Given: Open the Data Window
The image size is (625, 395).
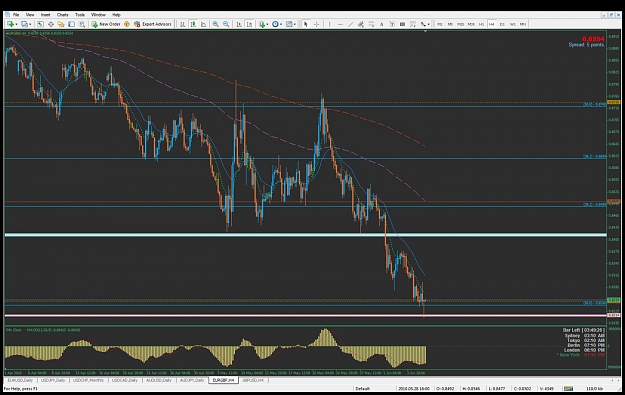Looking at the screenshot, I should (51, 24).
